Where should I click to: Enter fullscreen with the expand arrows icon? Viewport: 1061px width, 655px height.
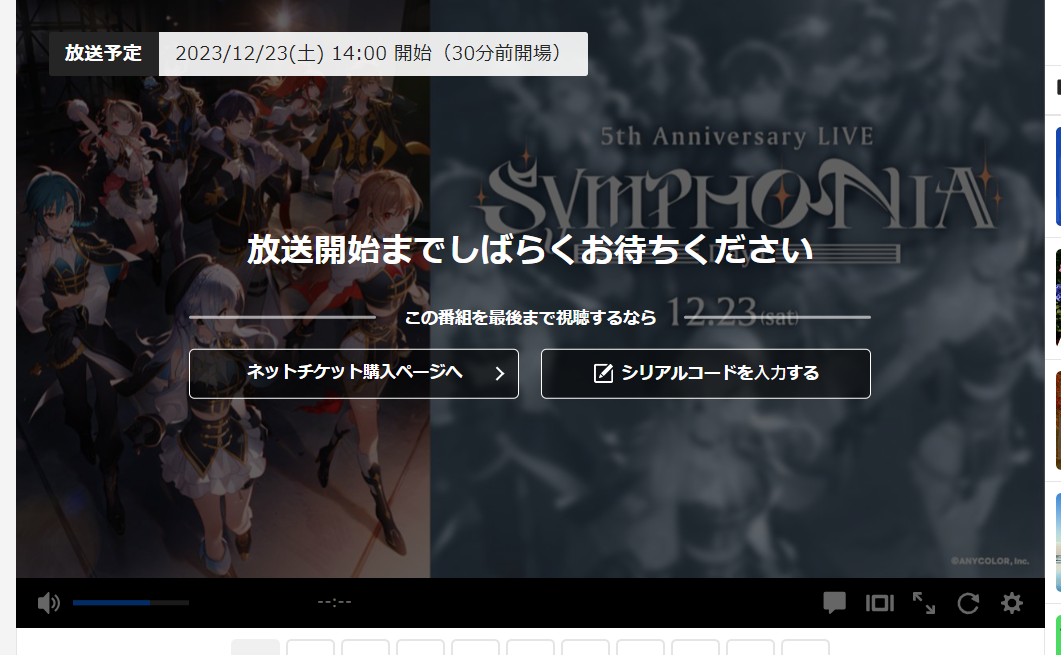[924, 603]
